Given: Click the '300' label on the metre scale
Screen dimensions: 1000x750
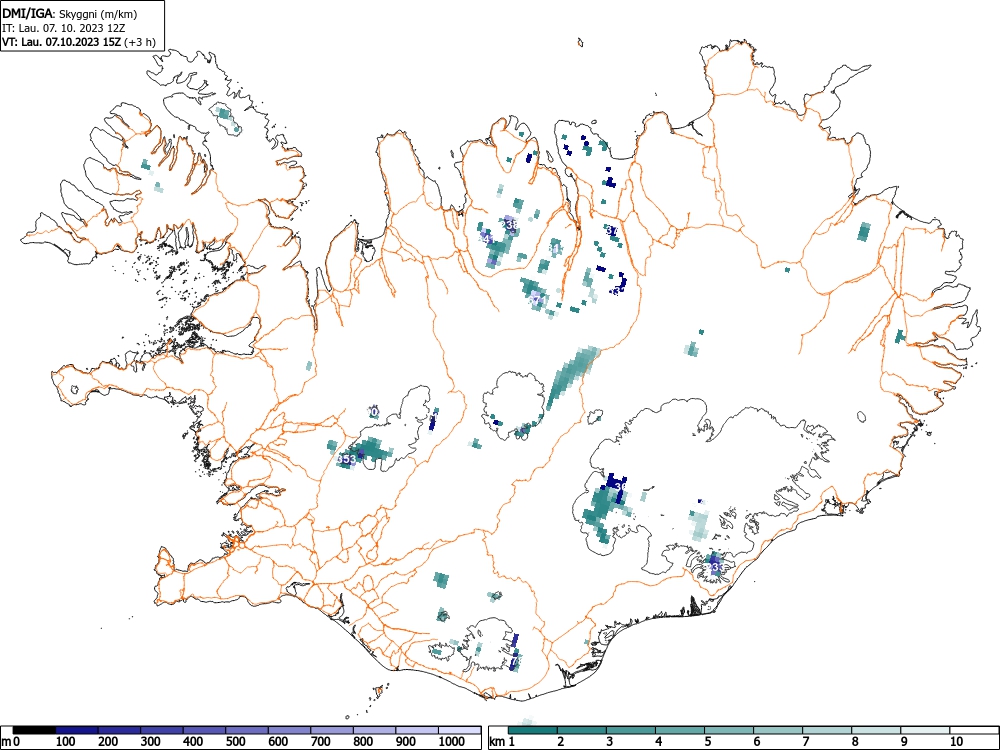Looking at the screenshot, I should (151, 742).
